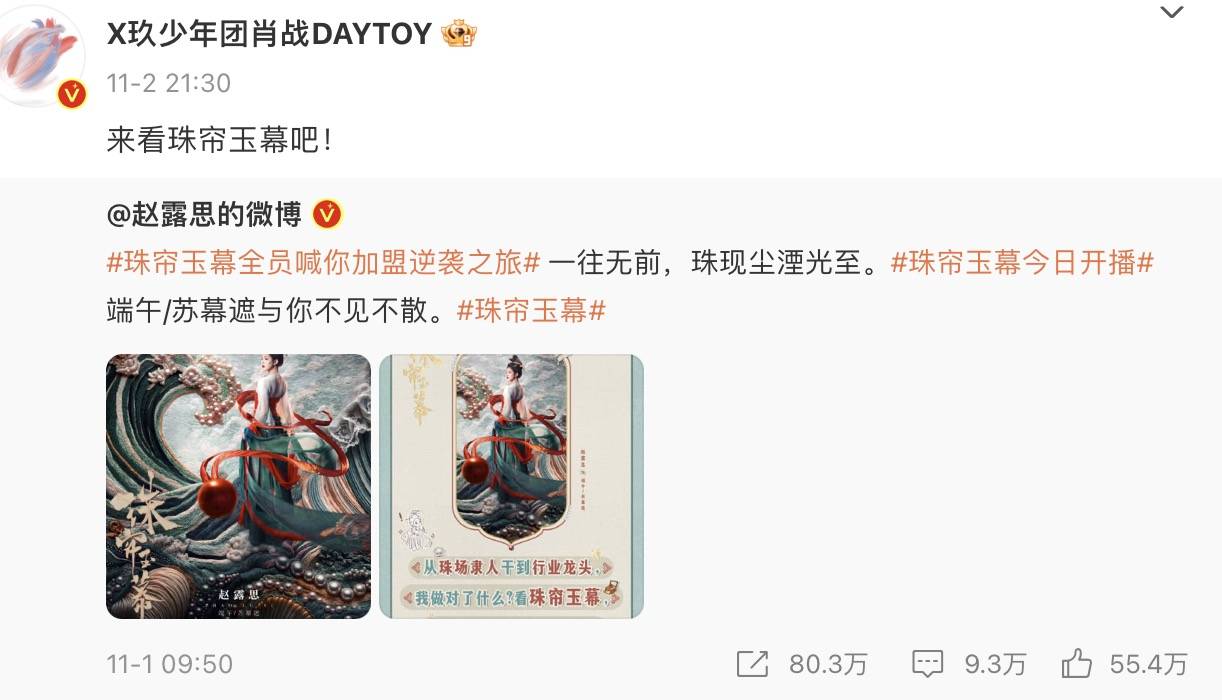The image size is (1222, 700).
Task: View the first wave poster thumbnail
Action: point(239,486)
